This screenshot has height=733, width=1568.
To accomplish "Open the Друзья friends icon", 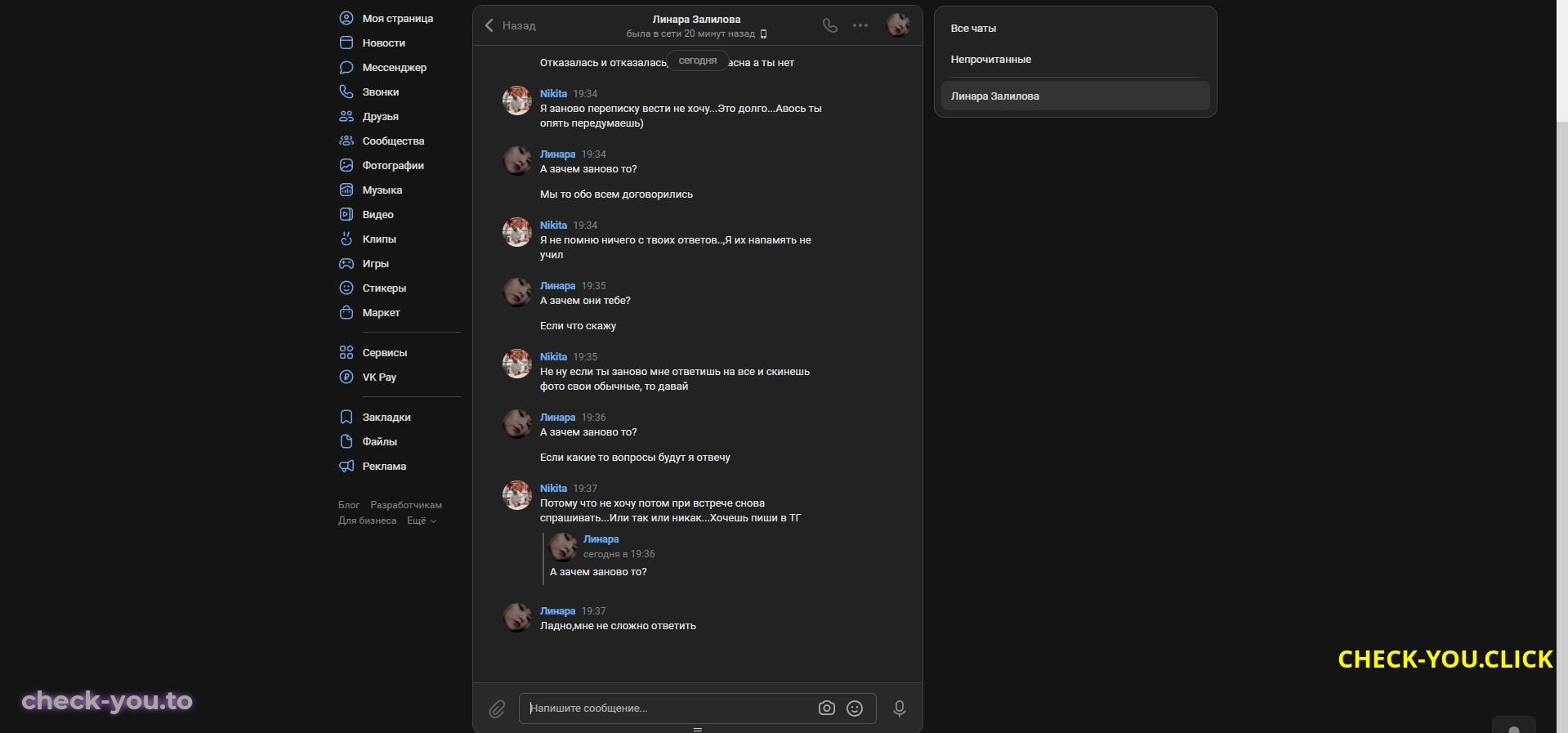I will [x=346, y=116].
